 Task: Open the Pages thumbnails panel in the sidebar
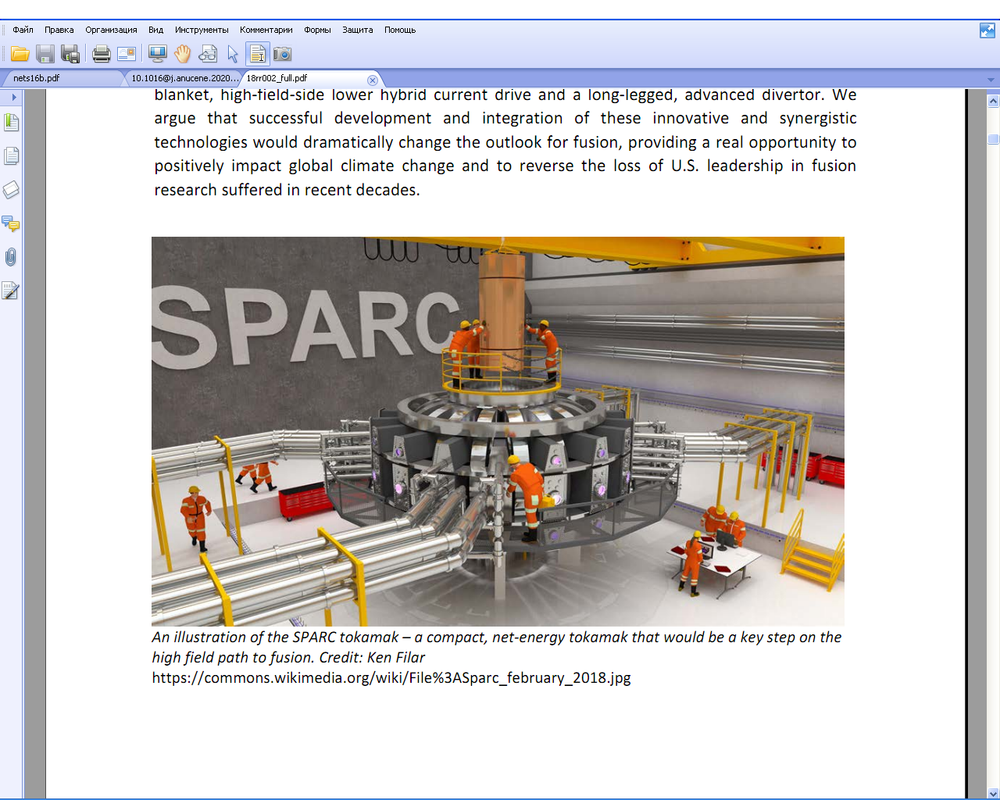11,156
